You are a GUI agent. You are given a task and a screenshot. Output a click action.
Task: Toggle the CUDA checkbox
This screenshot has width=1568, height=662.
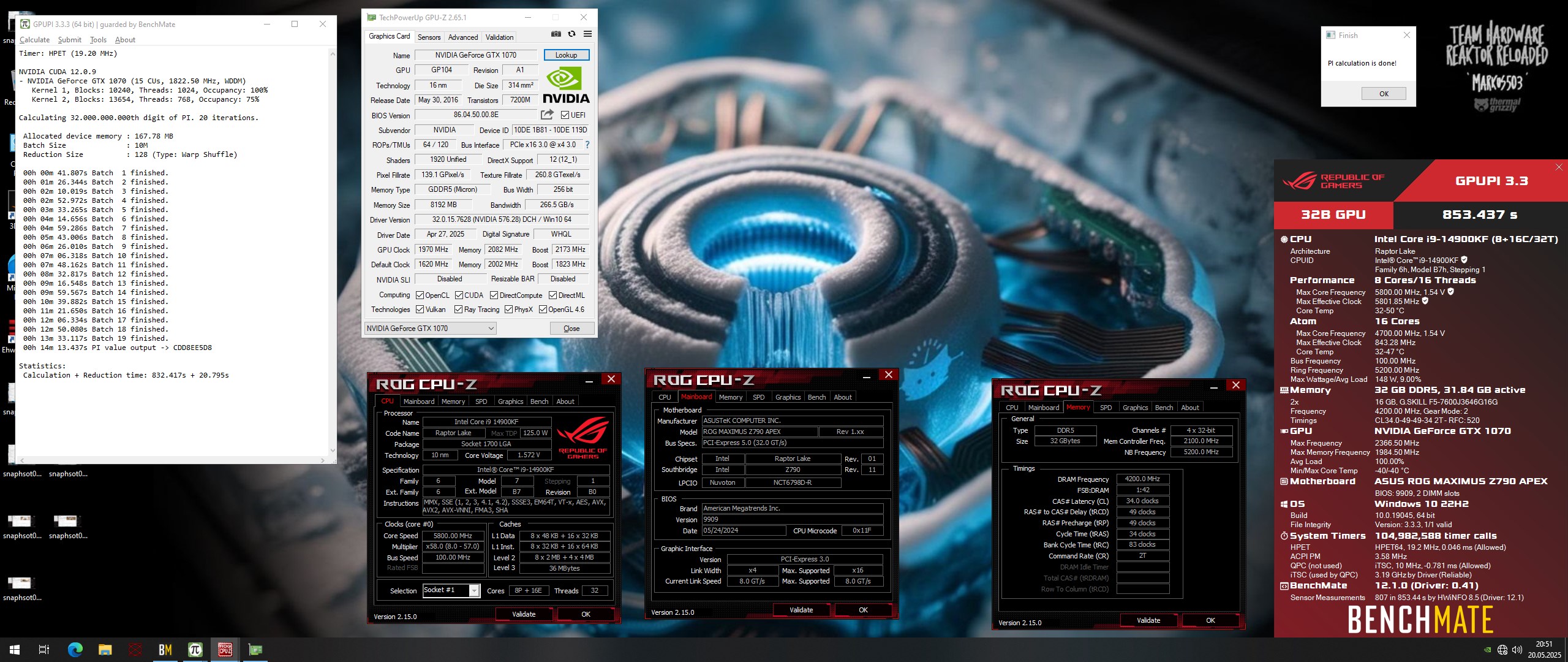(459, 295)
